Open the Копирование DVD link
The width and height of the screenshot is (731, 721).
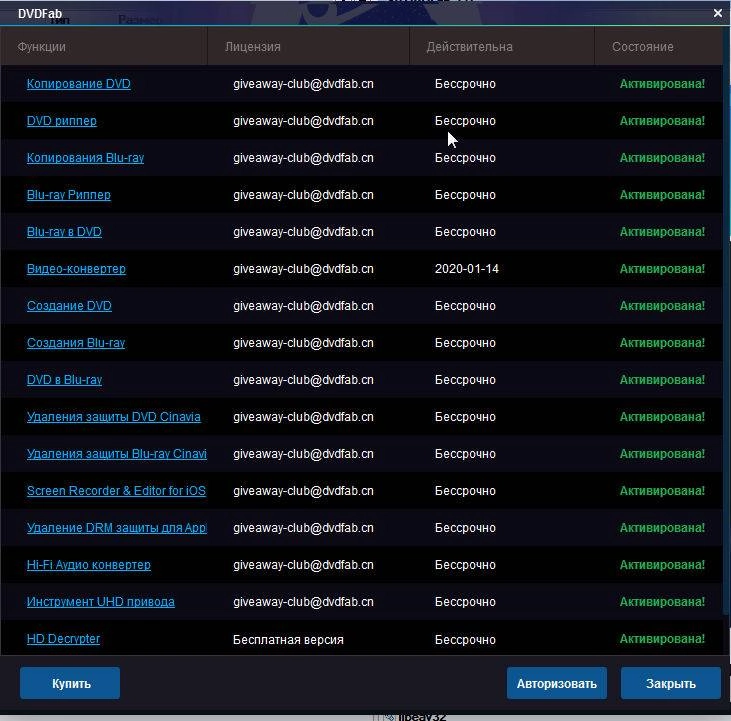[78, 84]
